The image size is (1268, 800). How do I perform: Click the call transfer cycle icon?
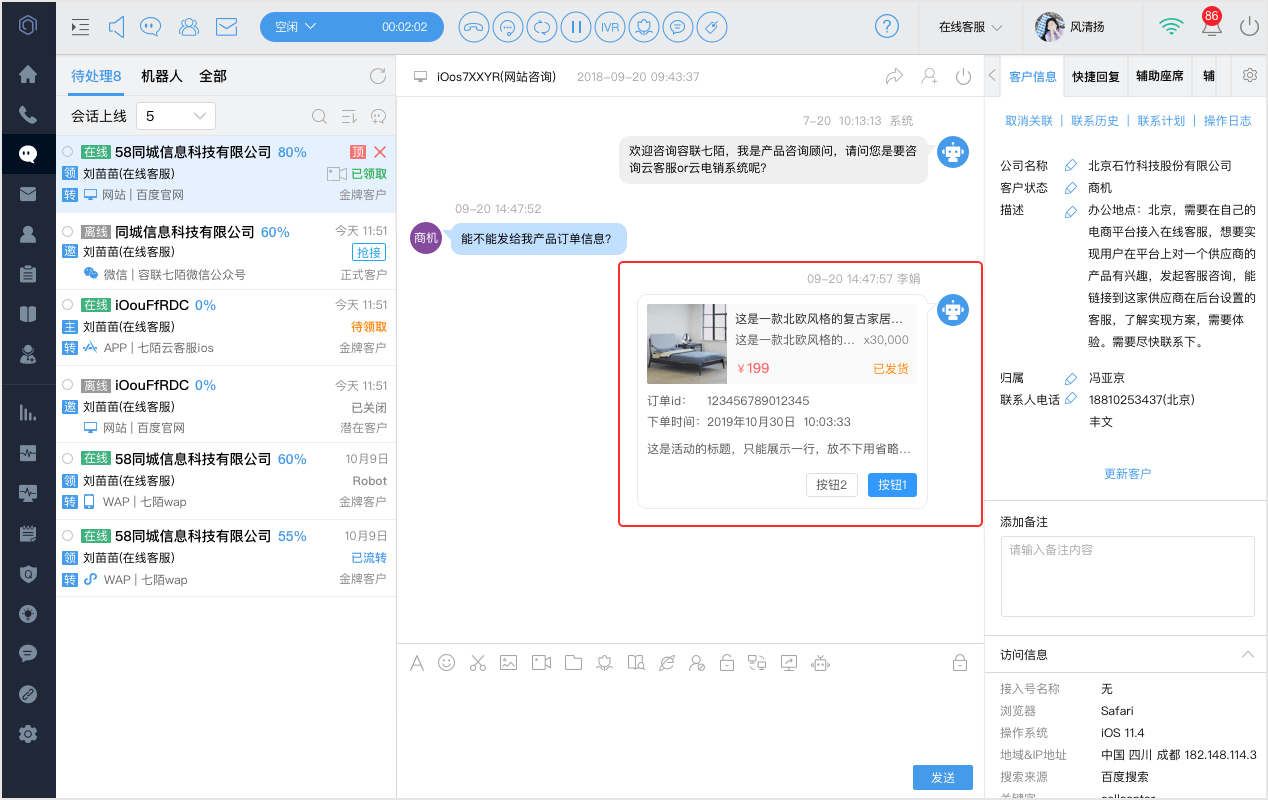[542, 27]
